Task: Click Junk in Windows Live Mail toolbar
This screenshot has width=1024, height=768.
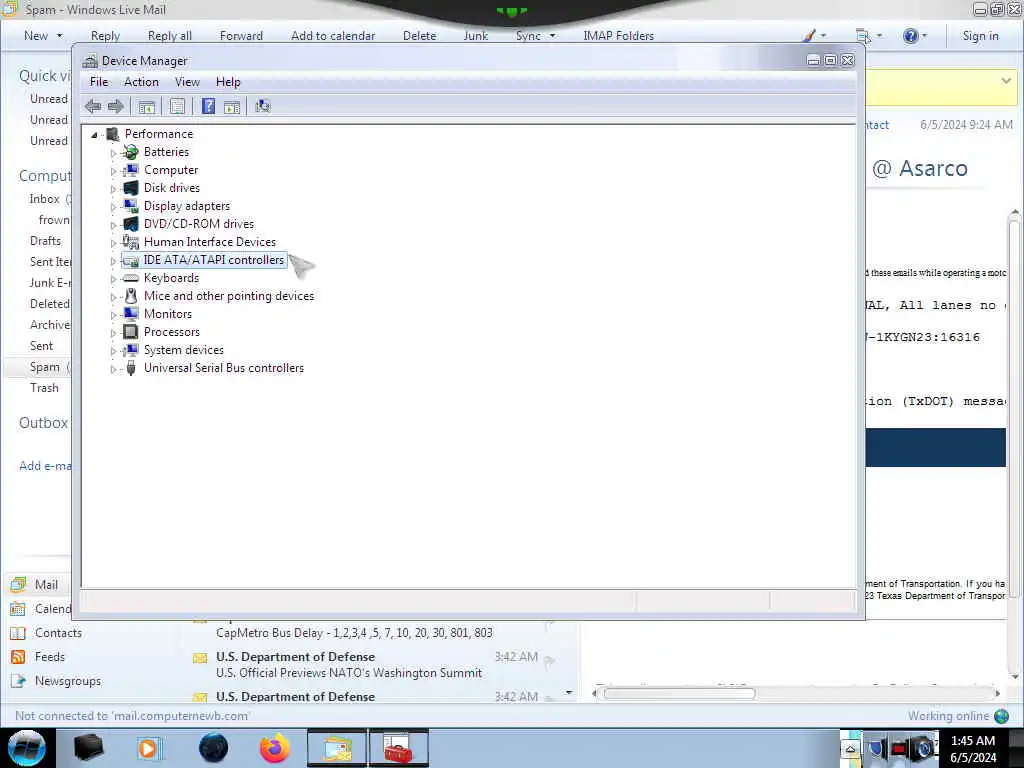Action: click(475, 36)
